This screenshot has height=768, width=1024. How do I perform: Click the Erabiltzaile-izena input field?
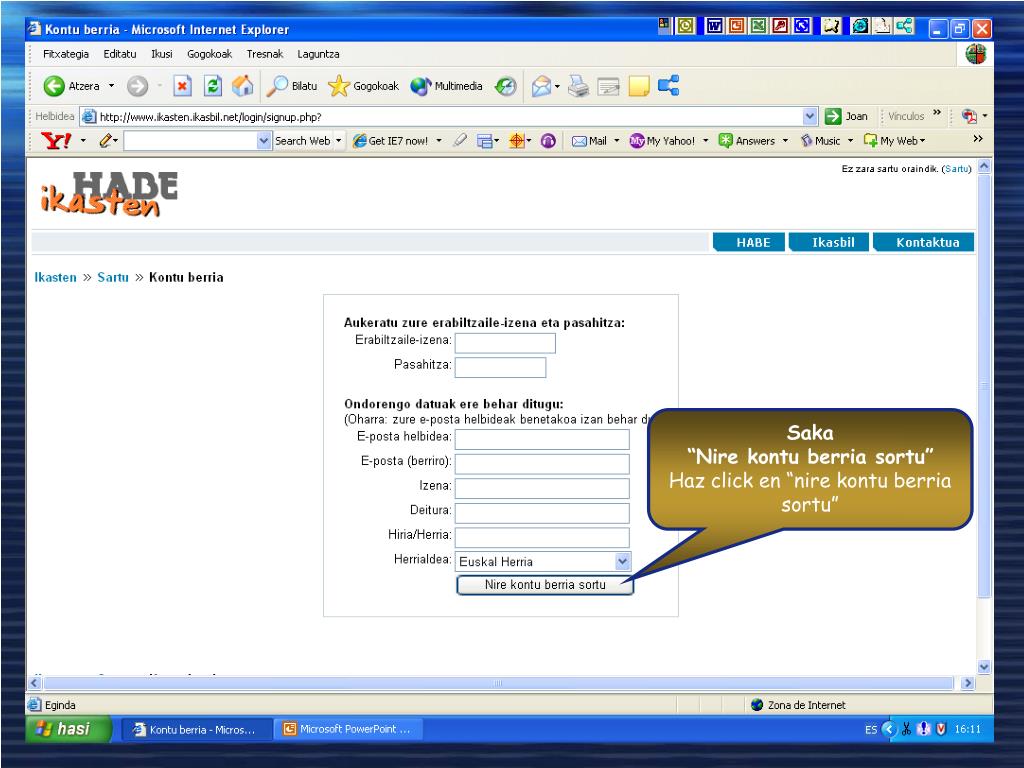click(x=505, y=343)
